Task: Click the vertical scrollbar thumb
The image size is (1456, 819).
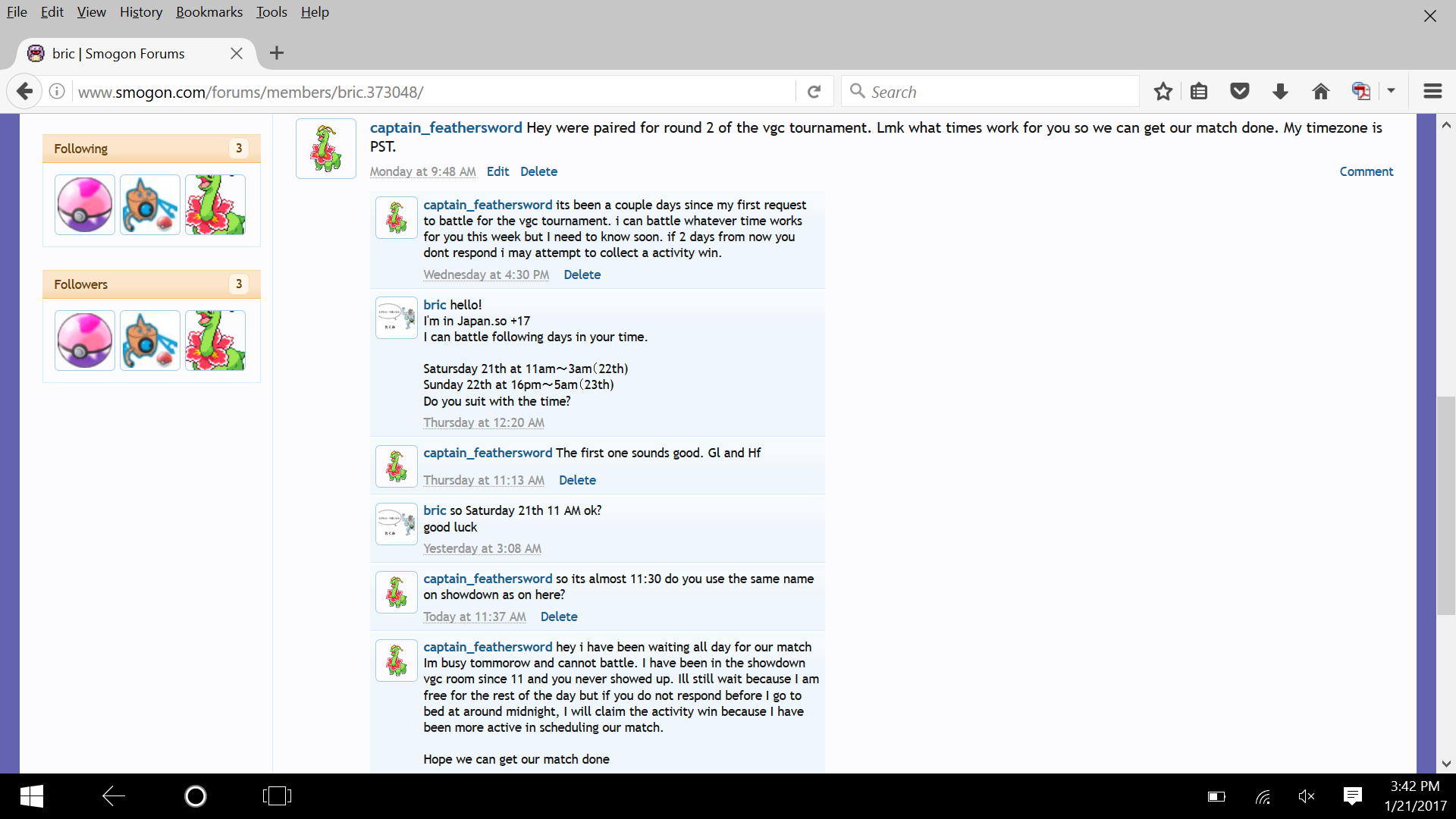Action: (x=1446, y=506)
